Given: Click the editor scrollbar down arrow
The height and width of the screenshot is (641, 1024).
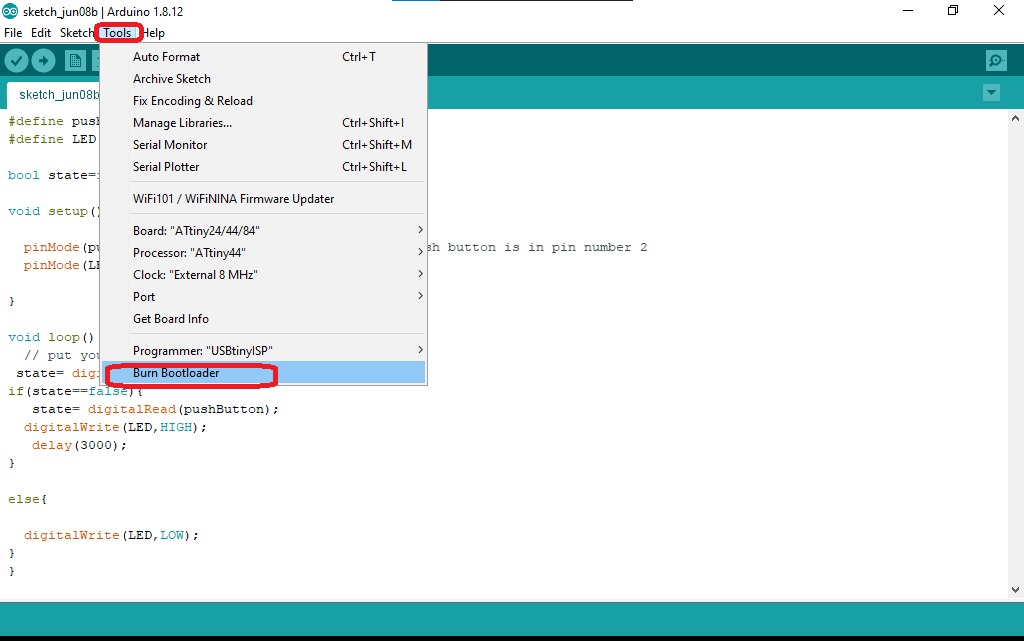Looking at the screenshot, I should [x=1015, y=589].
